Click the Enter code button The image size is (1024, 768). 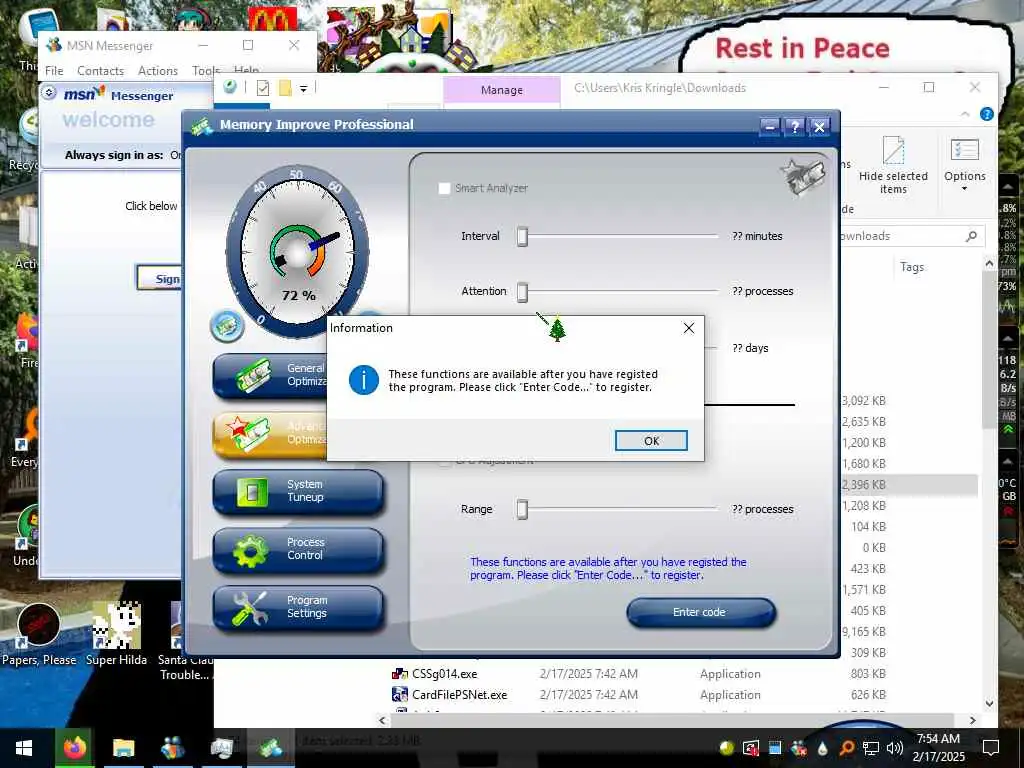point(701,613)
